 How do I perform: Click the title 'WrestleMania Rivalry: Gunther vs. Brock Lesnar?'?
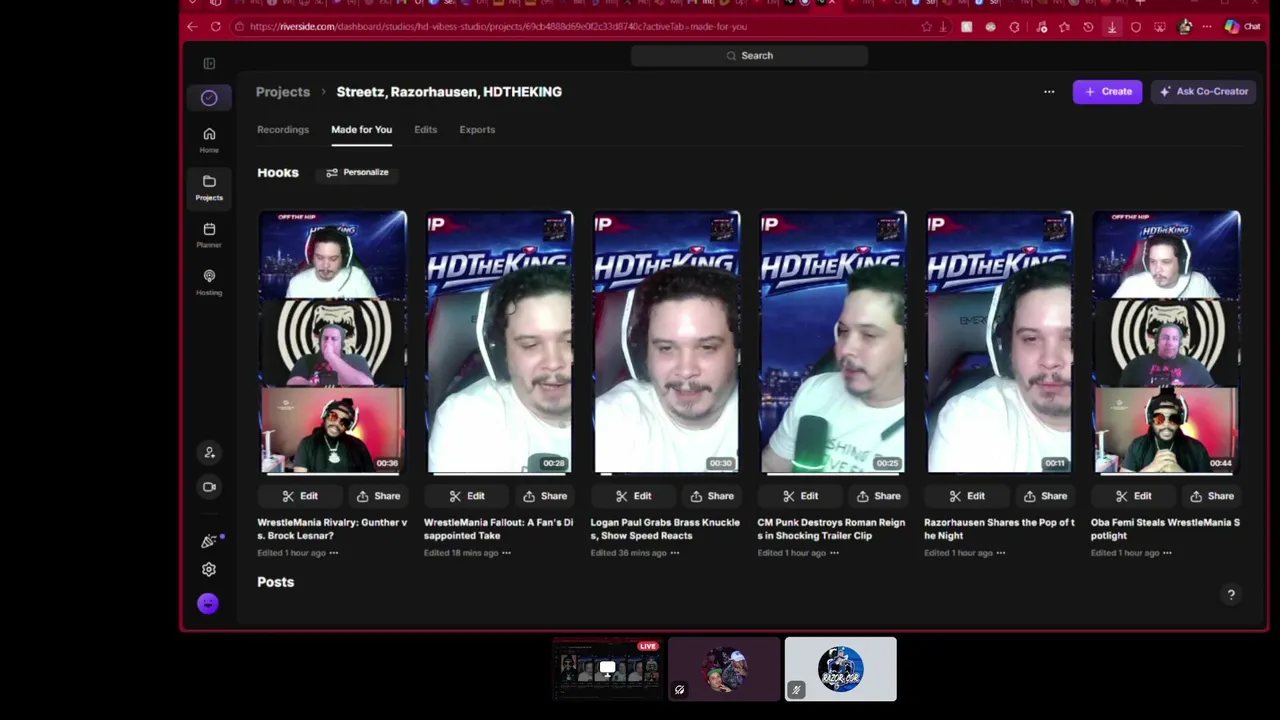point(332,529)
